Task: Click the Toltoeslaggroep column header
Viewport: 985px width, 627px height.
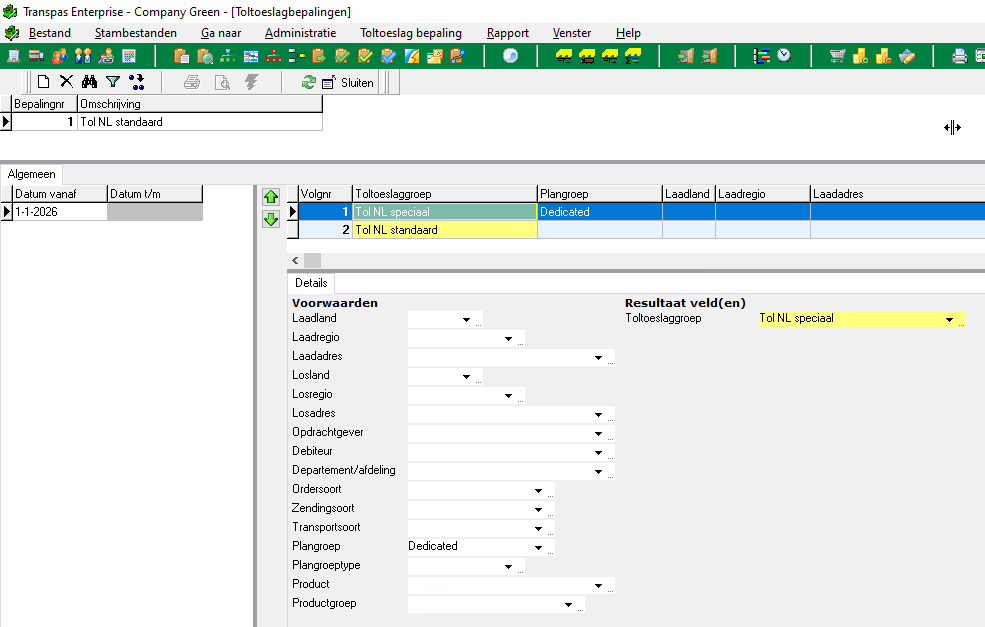Action: [x=445, y=194]
